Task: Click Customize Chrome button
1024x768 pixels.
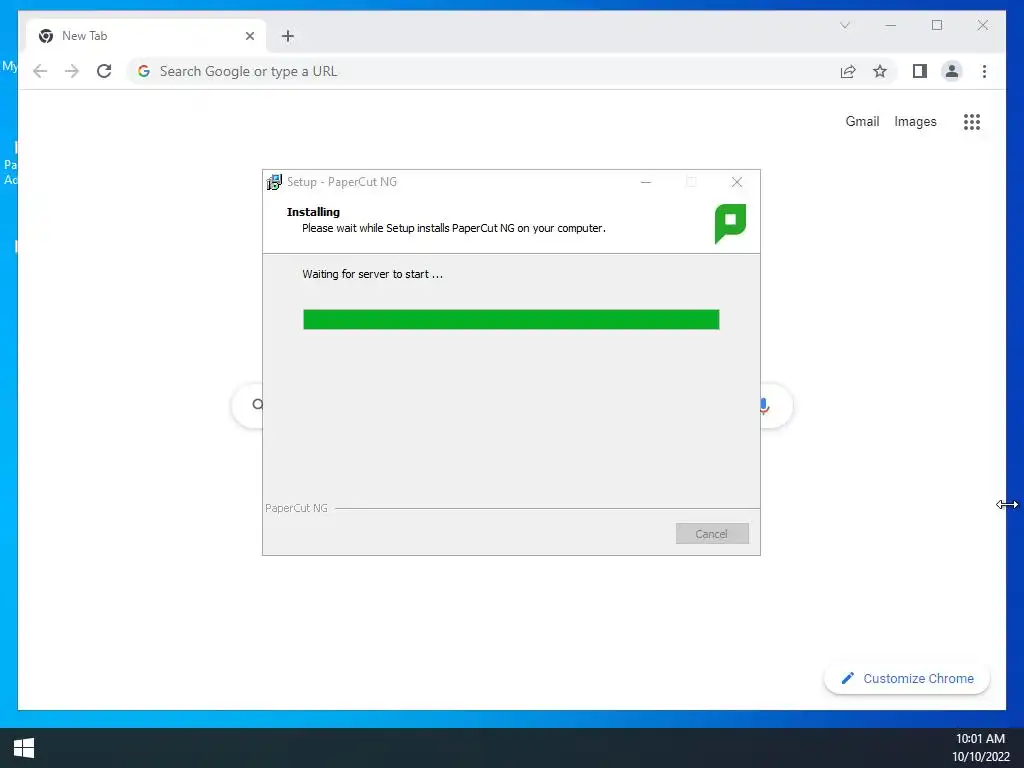Action: click(907, 679)
